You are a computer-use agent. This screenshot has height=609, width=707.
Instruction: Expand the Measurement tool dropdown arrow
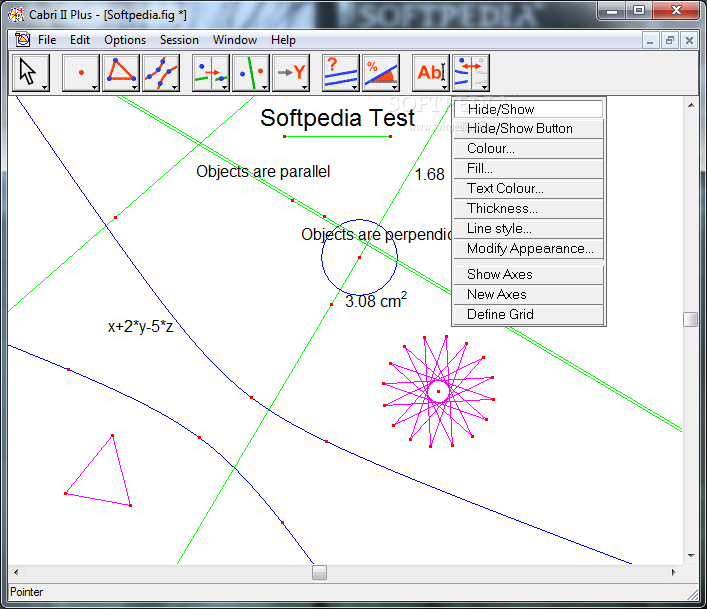[x=395, y=87]
